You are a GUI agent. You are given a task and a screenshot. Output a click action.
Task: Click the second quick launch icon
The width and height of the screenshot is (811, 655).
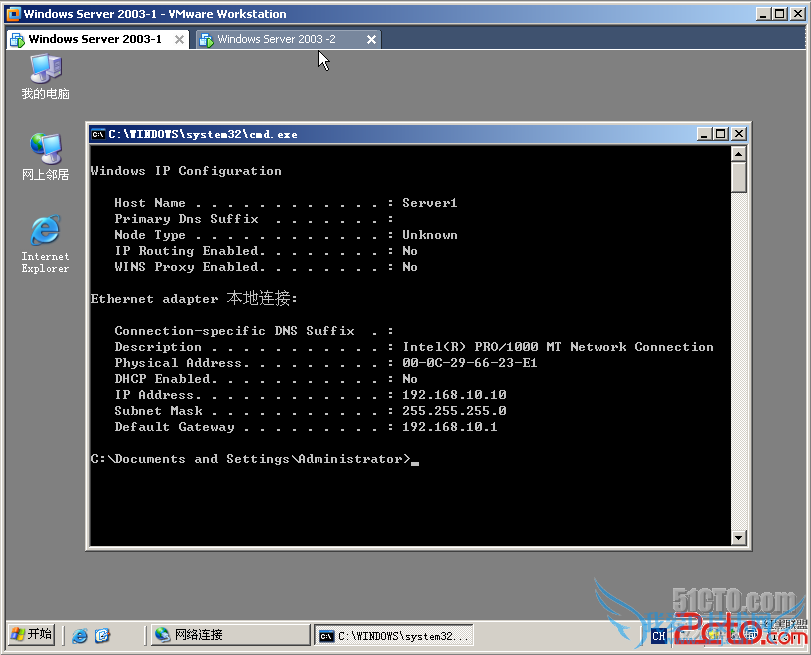(x=102, y=635)
